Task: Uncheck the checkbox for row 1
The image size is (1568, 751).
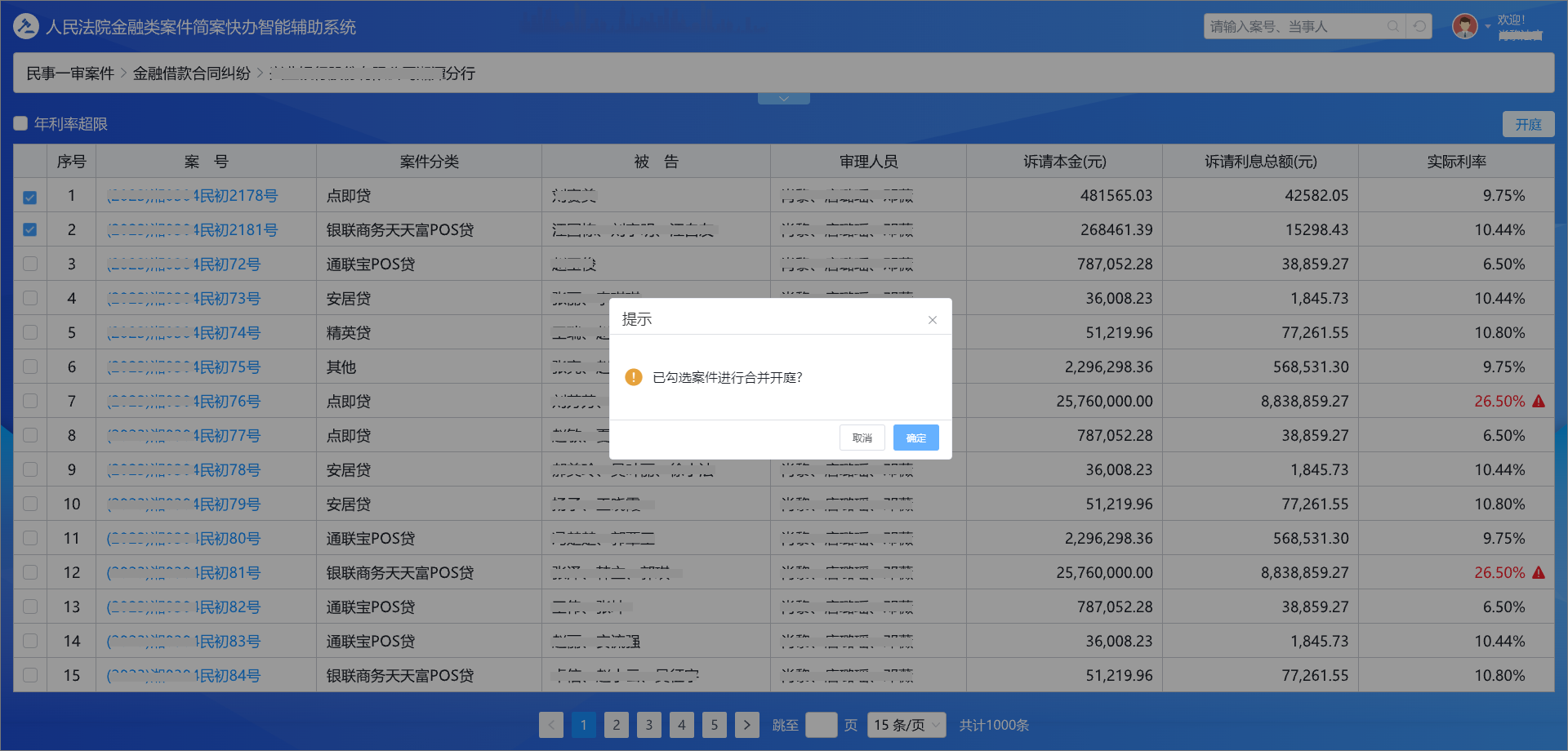Action: coord(30,197)
